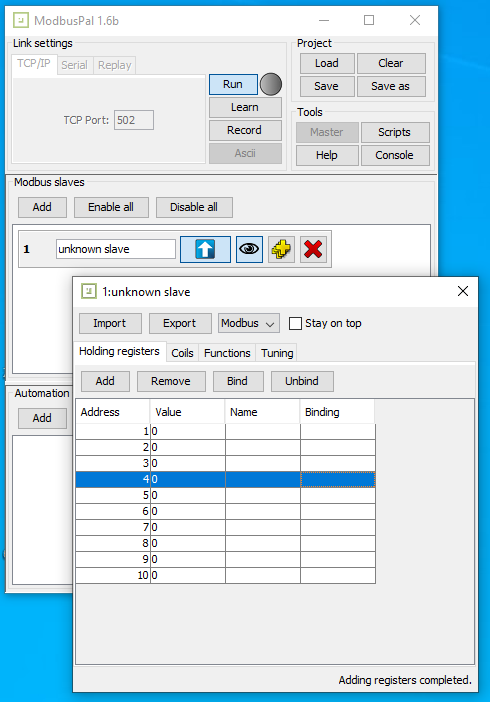Click the eye icon to view slave
The image size is (490, 702).
click(249, 249)
